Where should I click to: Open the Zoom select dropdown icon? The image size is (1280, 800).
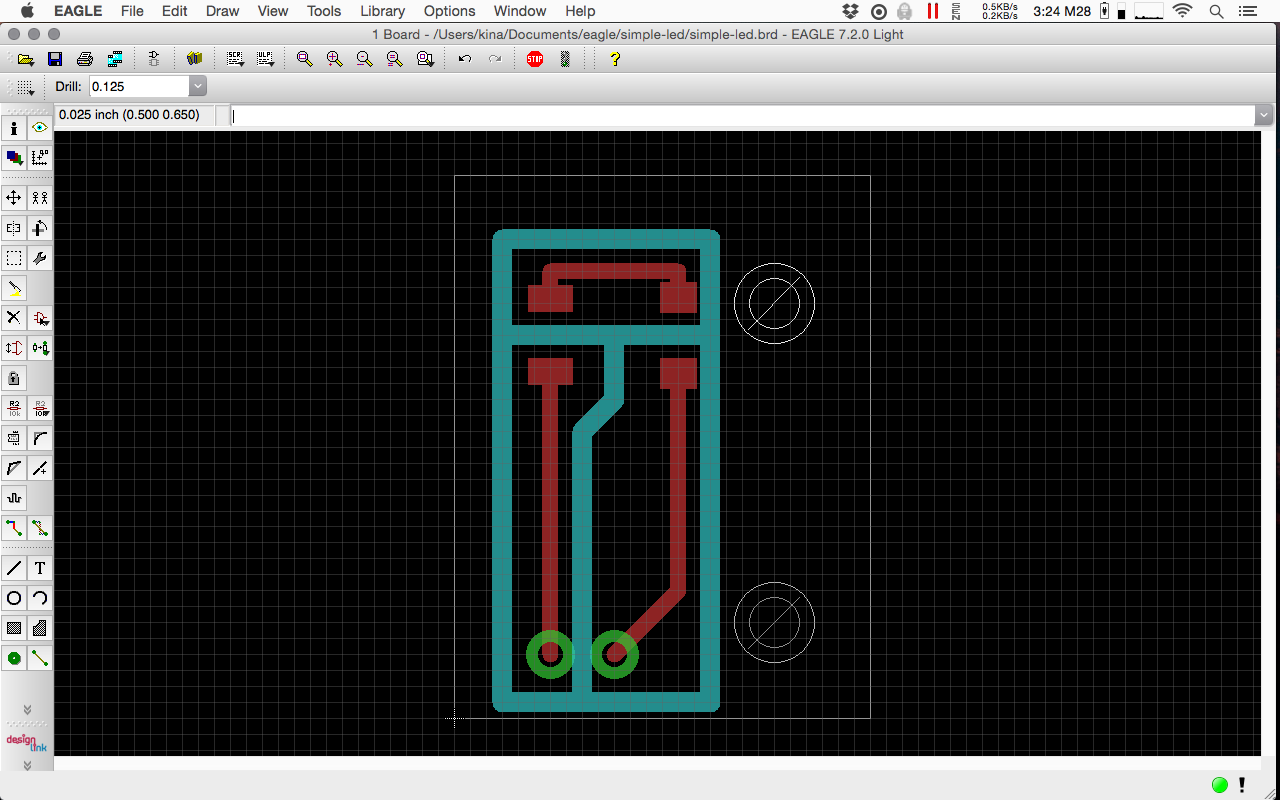[x=425, y=59]
